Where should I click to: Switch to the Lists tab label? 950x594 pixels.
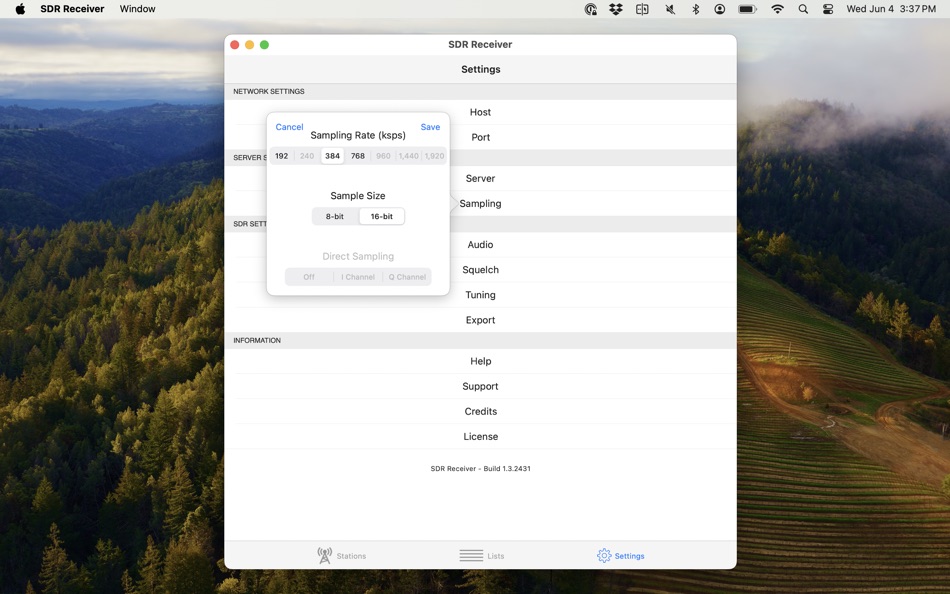click(496, 556)
